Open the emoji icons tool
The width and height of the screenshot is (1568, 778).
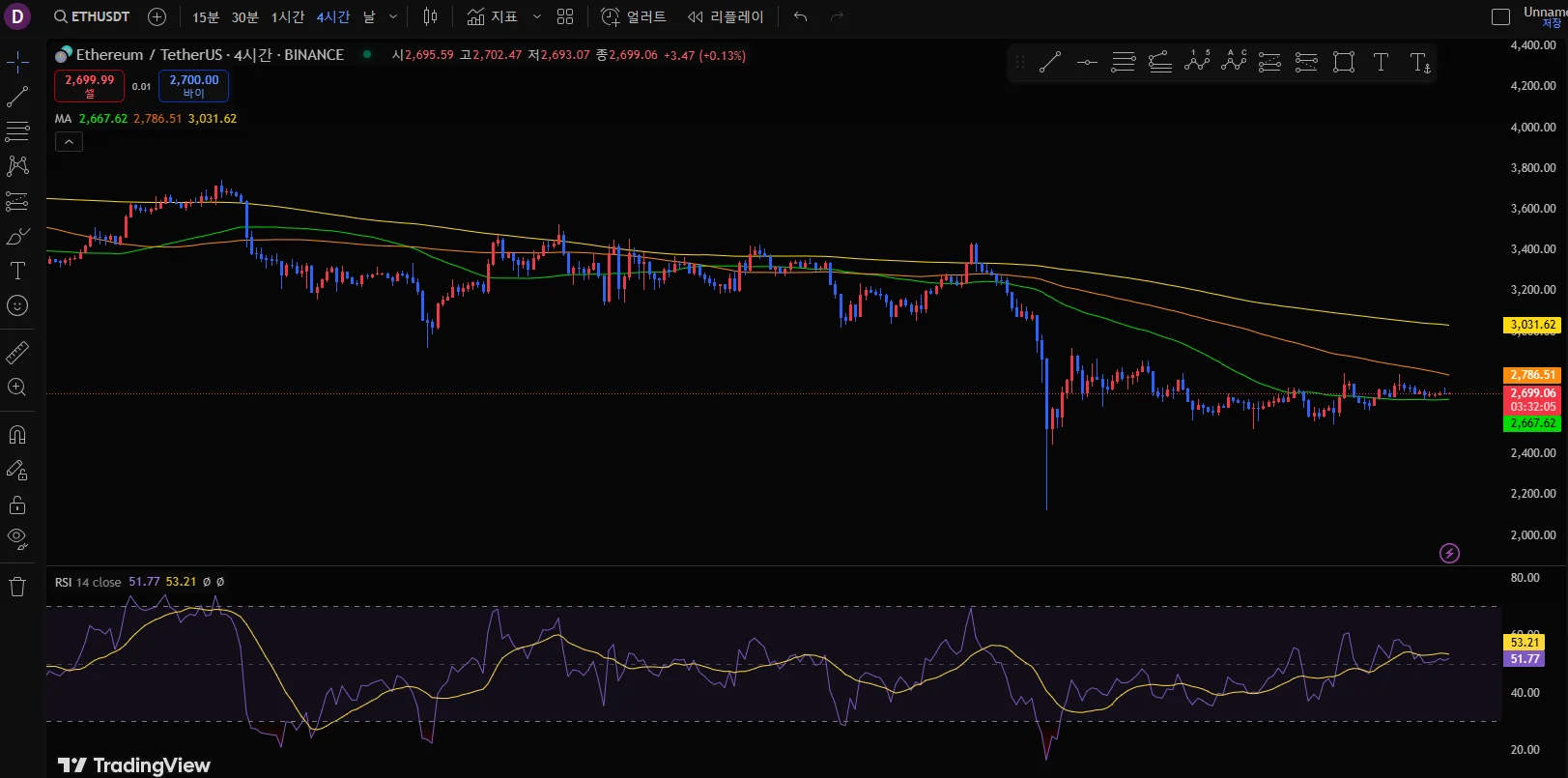point(17,305)
